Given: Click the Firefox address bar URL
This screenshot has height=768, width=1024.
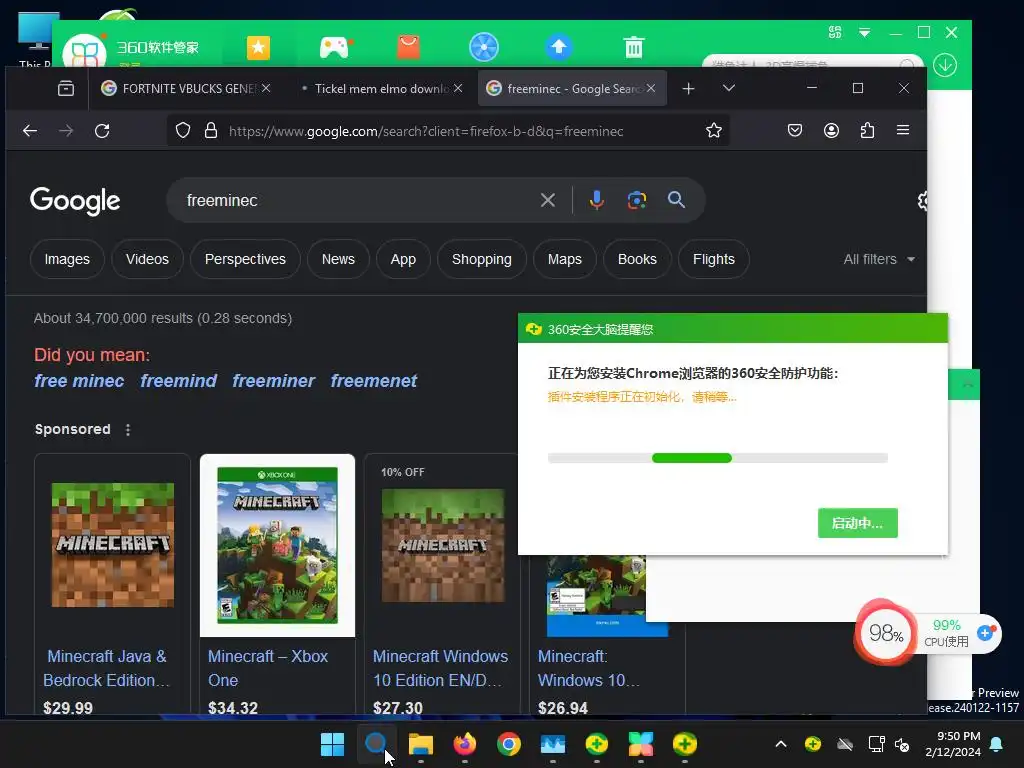Looking at the screenshot, I should click(x=426, y=131).
